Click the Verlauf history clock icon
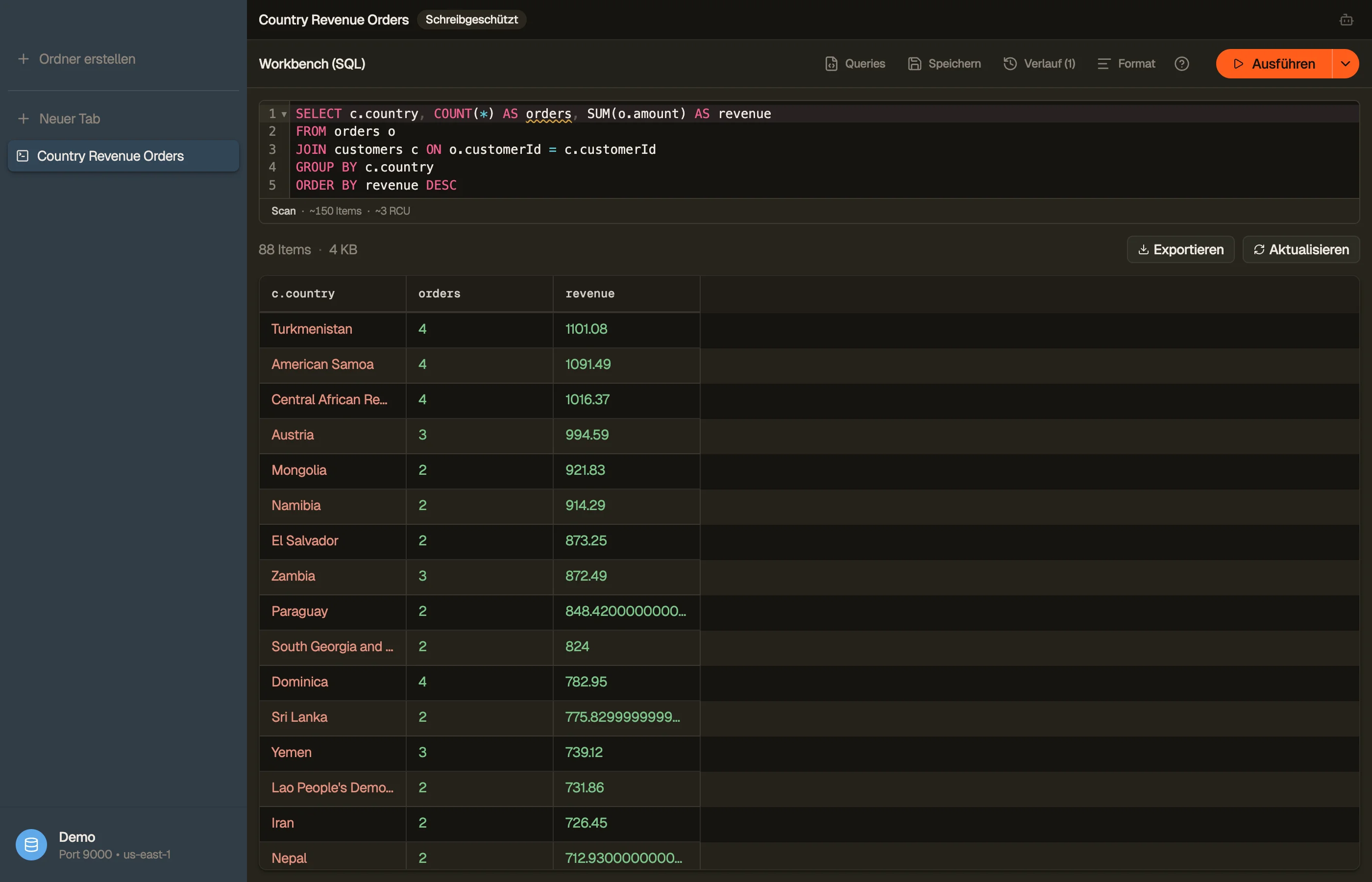 (x=1010, y=64)
